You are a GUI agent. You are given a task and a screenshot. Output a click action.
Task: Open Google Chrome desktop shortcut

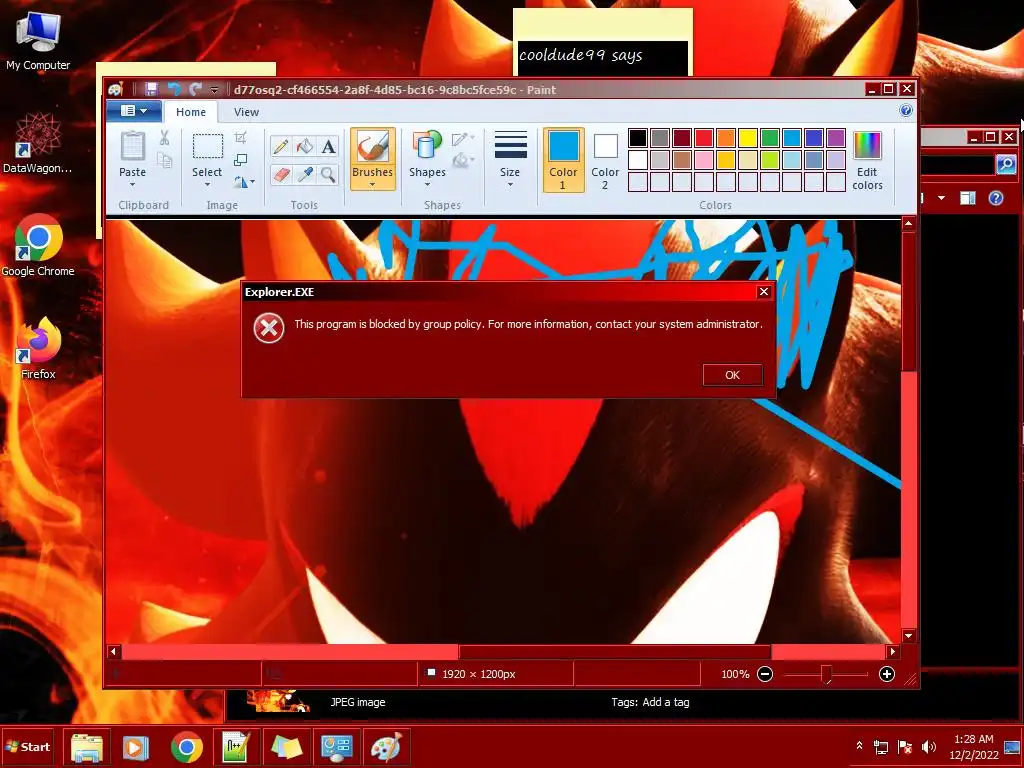click(x=38, y=245)
